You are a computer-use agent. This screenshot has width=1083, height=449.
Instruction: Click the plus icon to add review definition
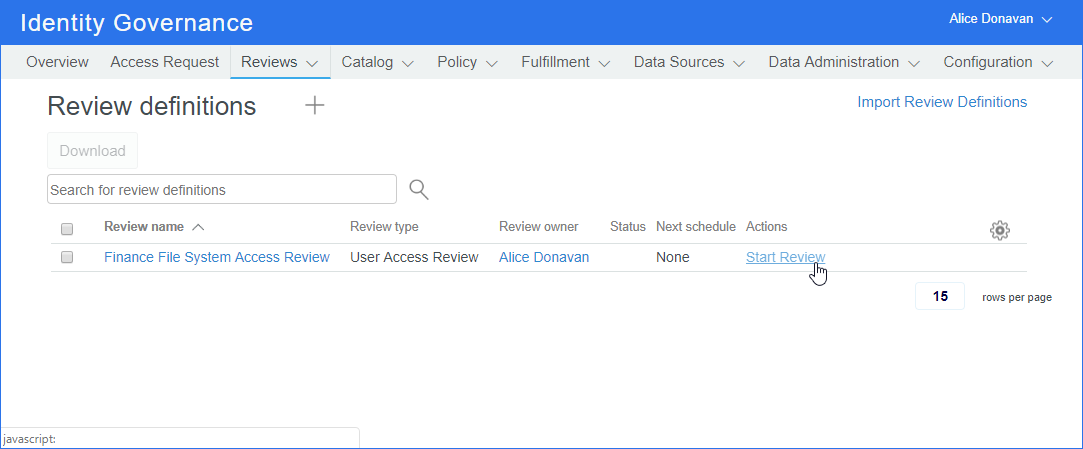(x=315, y=105)
